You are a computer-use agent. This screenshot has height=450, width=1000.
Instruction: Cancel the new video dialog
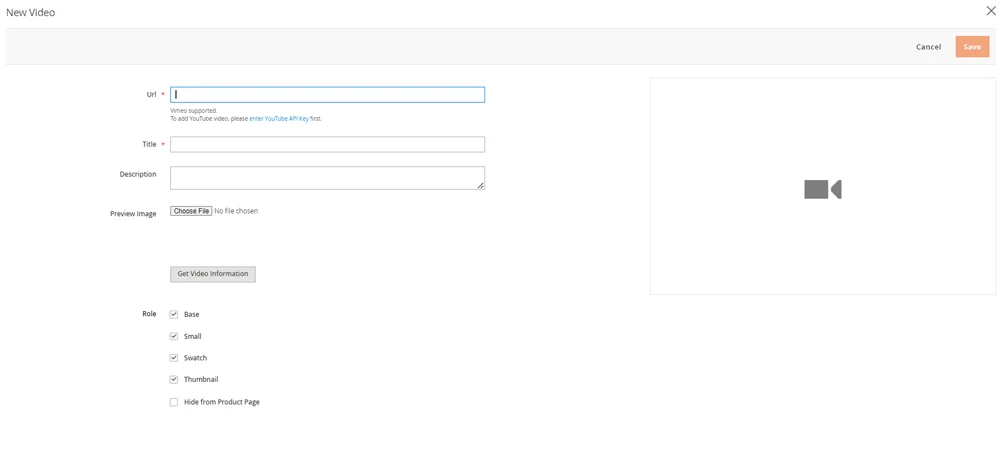point(928,47)
